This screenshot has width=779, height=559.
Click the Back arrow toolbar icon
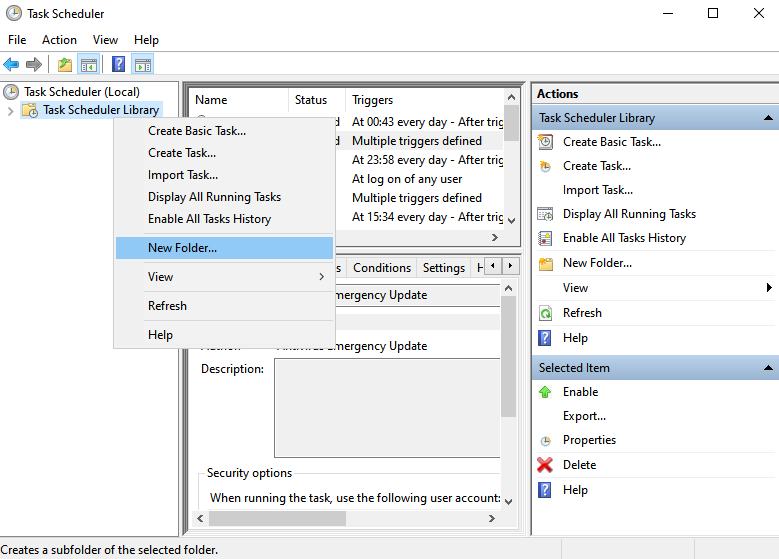(12, 65)
